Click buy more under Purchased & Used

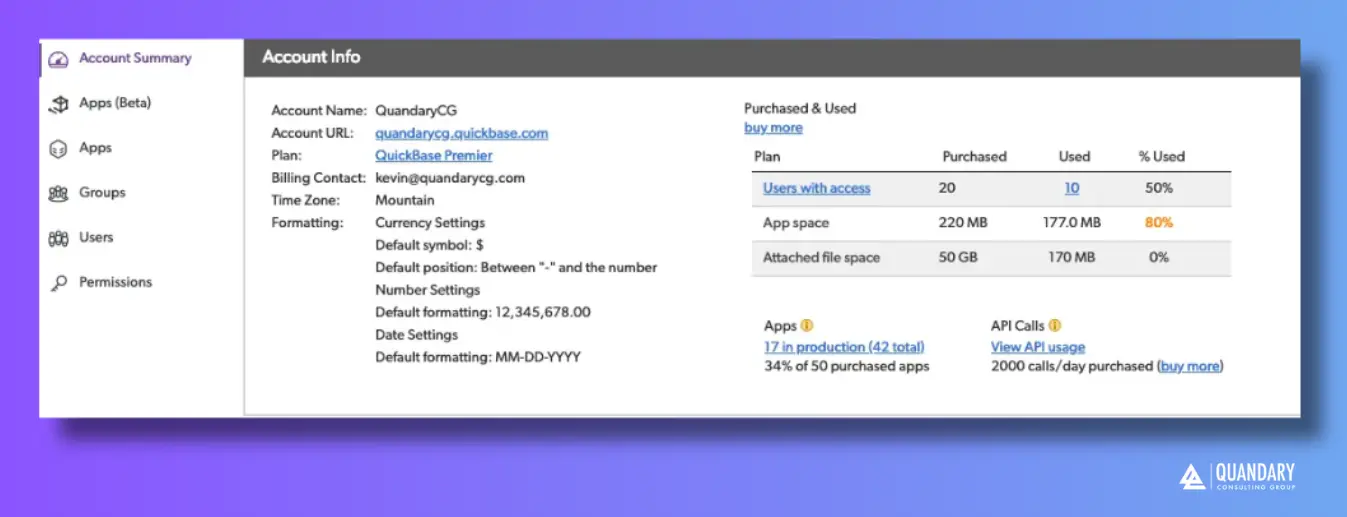click(x=773, y=128)
